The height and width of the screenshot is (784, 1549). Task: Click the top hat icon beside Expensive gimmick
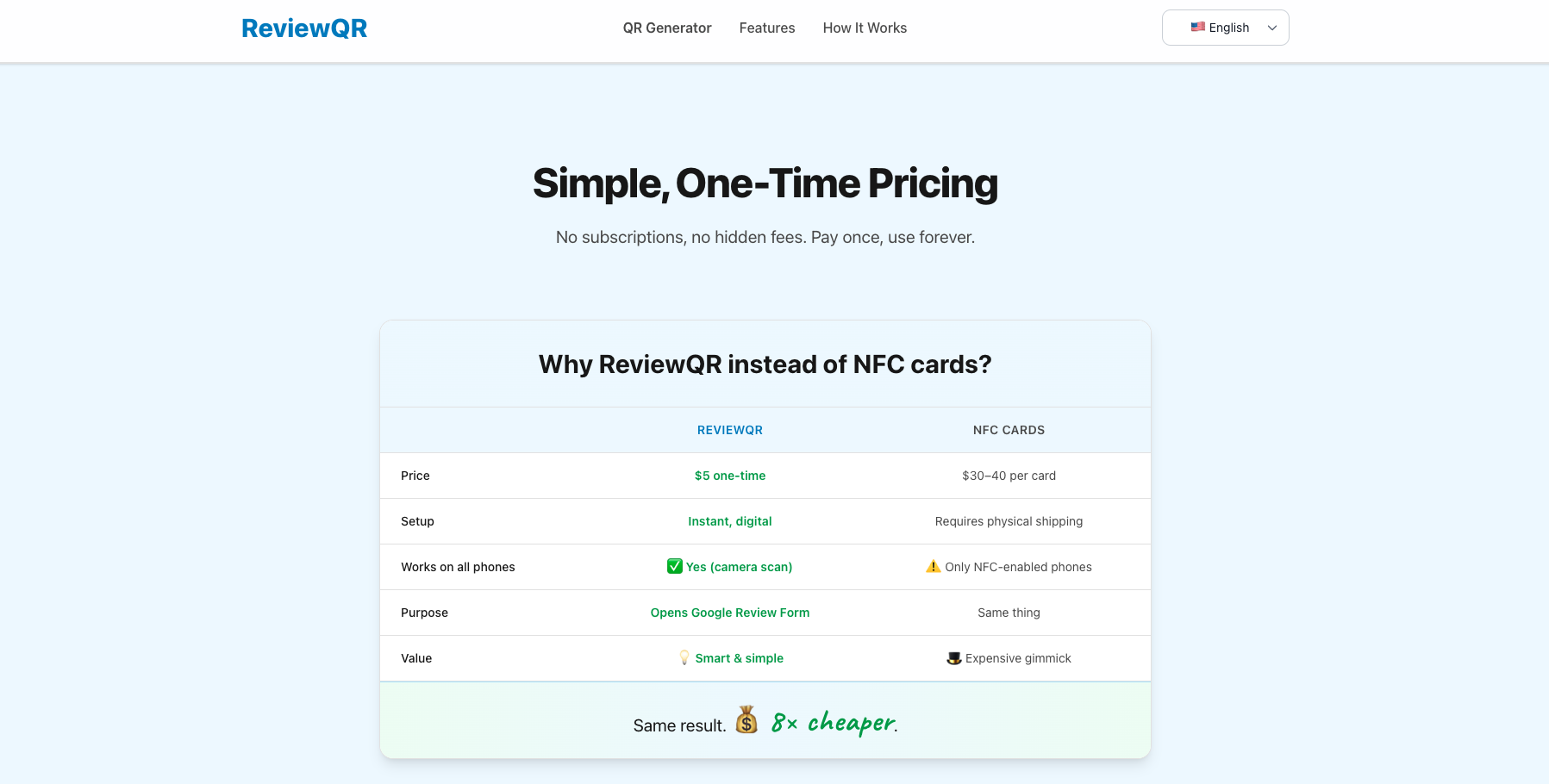[953, 657]
